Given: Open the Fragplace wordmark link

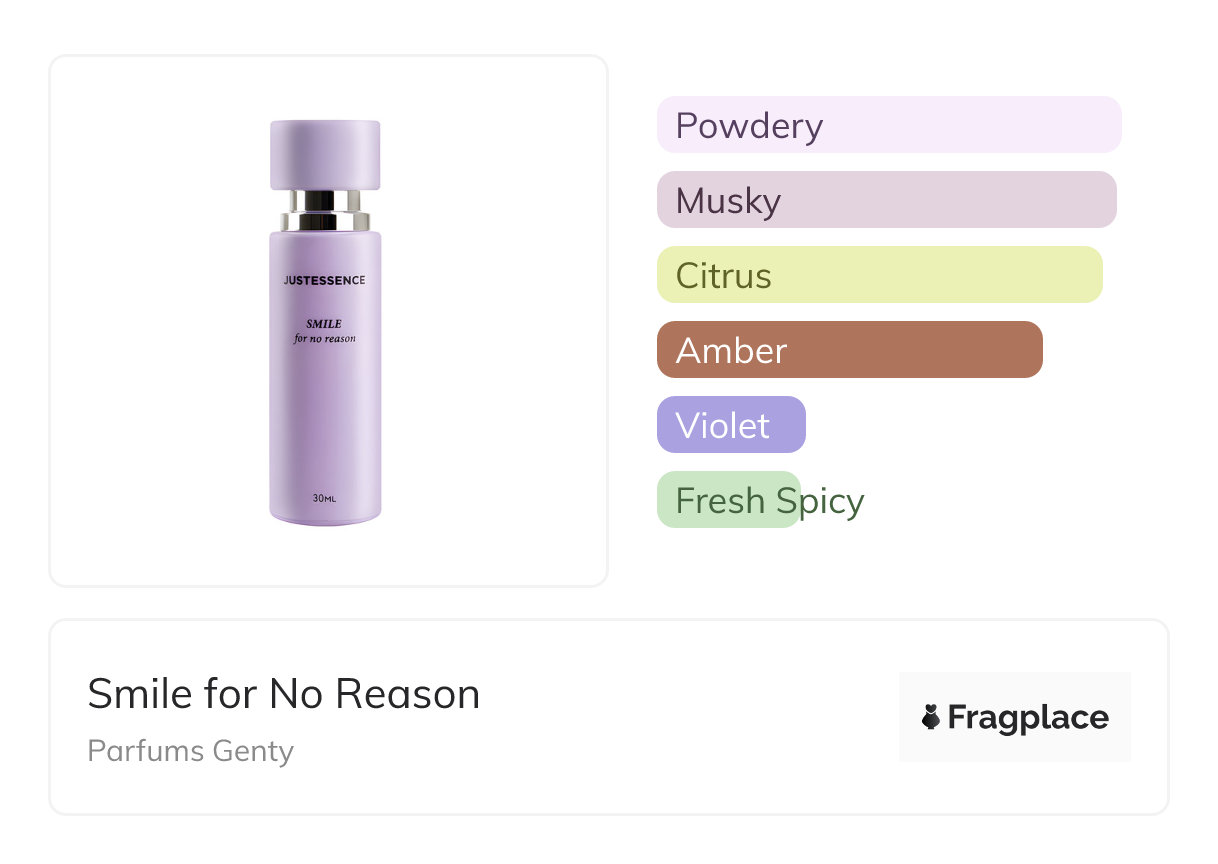Looking at the screenshot, I should [1028, 717].
